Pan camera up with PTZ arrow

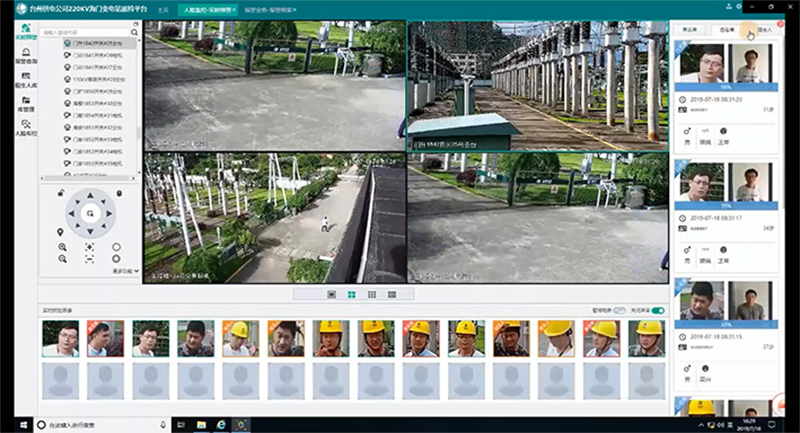[x=90, y=195]
